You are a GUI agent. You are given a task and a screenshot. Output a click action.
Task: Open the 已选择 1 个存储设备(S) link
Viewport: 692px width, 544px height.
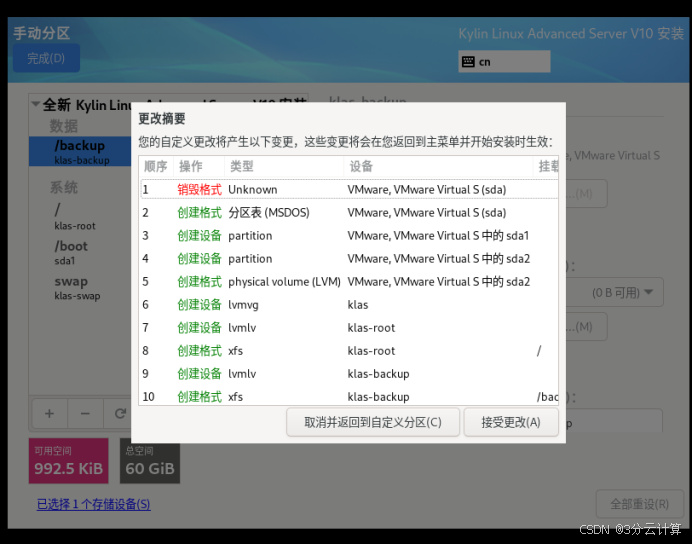93,504
